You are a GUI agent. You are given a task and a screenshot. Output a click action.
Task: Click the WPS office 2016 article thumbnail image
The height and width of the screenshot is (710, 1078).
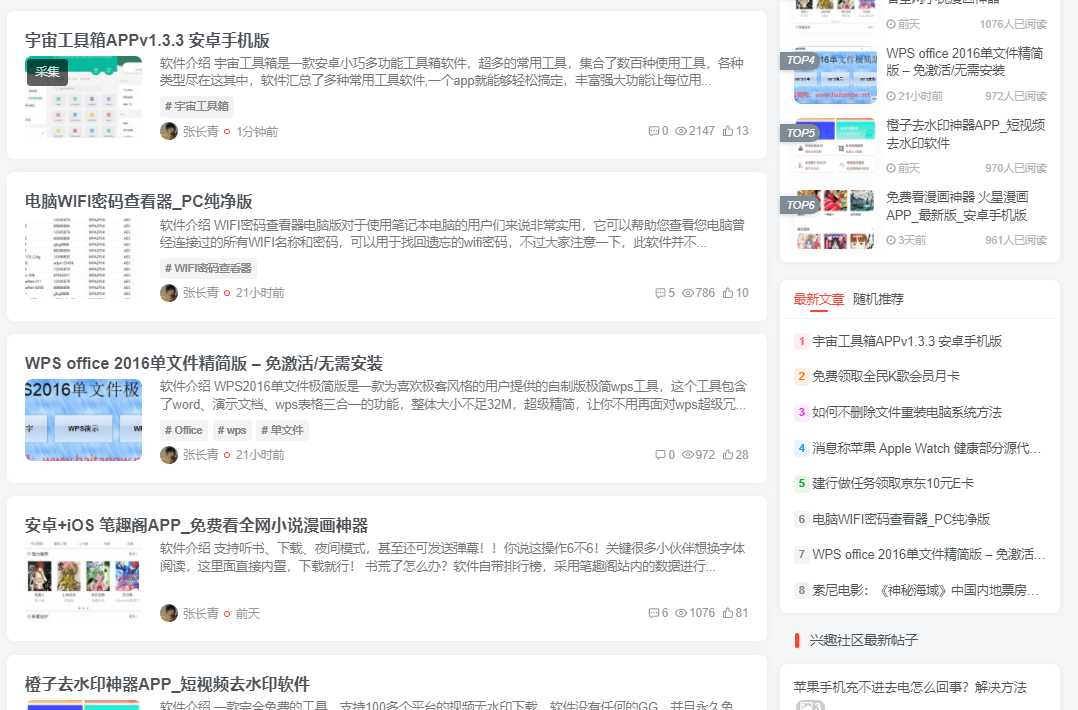coord(83,420)
